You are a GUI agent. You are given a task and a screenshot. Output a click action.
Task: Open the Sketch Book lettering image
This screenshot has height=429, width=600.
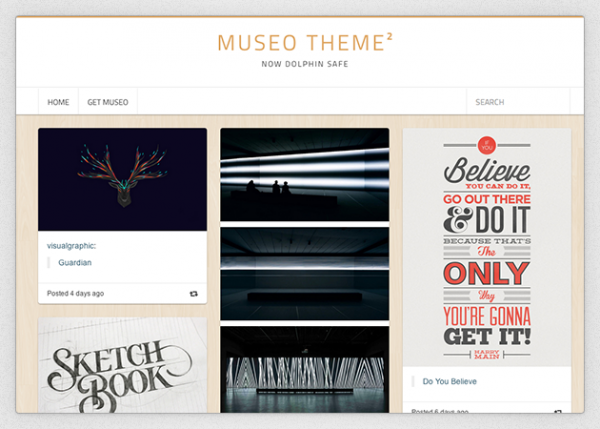click(122, 365)
